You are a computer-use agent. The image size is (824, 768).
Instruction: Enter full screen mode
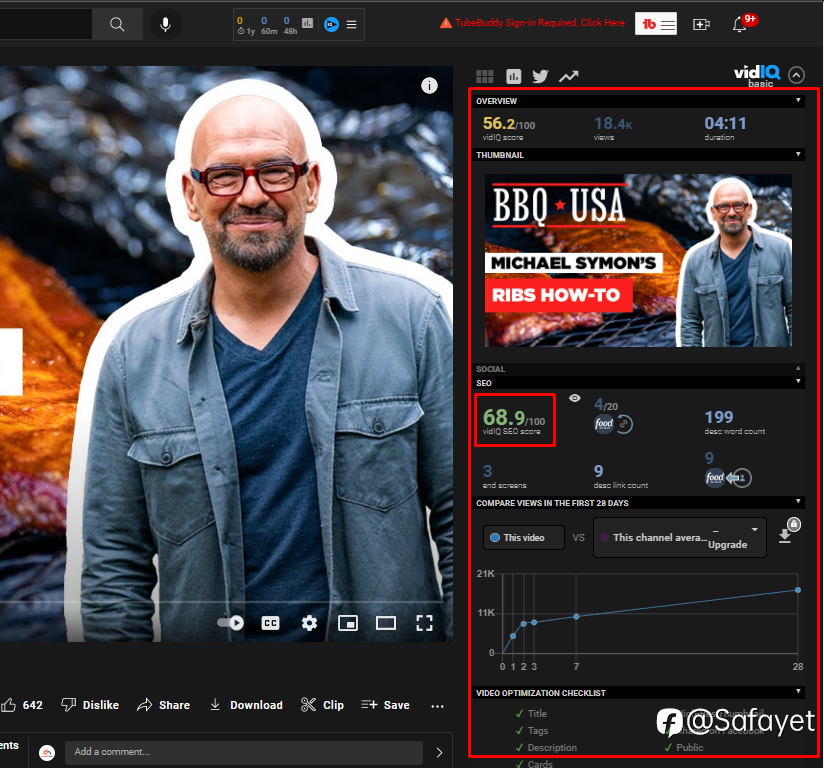[x=424, y=623]
